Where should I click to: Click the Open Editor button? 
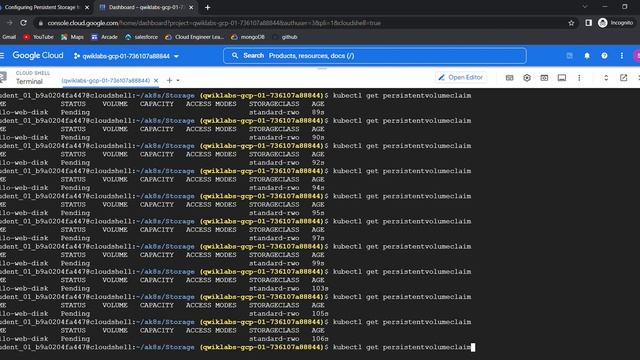[460, 77]
